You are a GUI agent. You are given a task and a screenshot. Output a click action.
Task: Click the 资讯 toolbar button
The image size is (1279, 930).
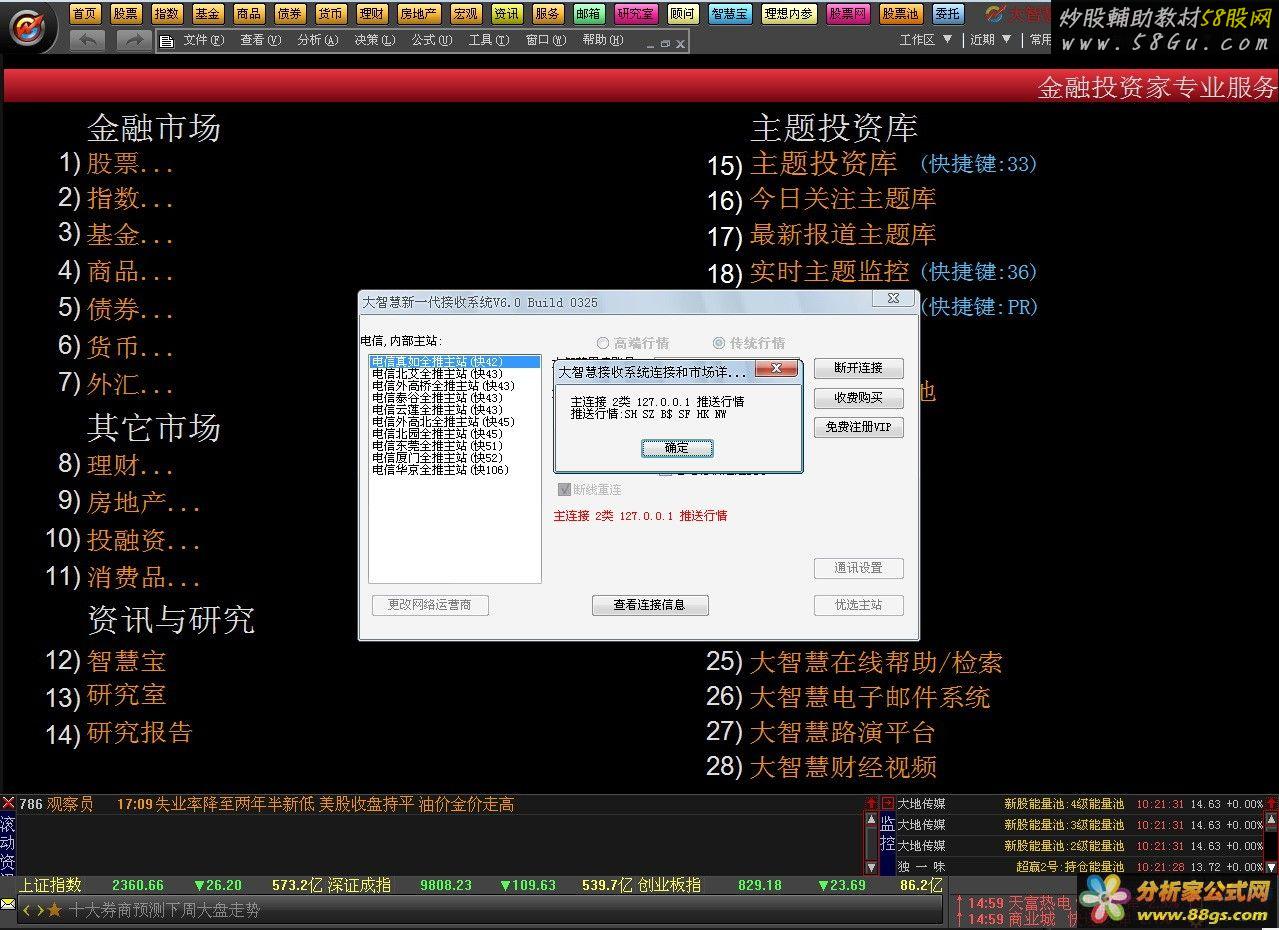[x=506, y=13]
